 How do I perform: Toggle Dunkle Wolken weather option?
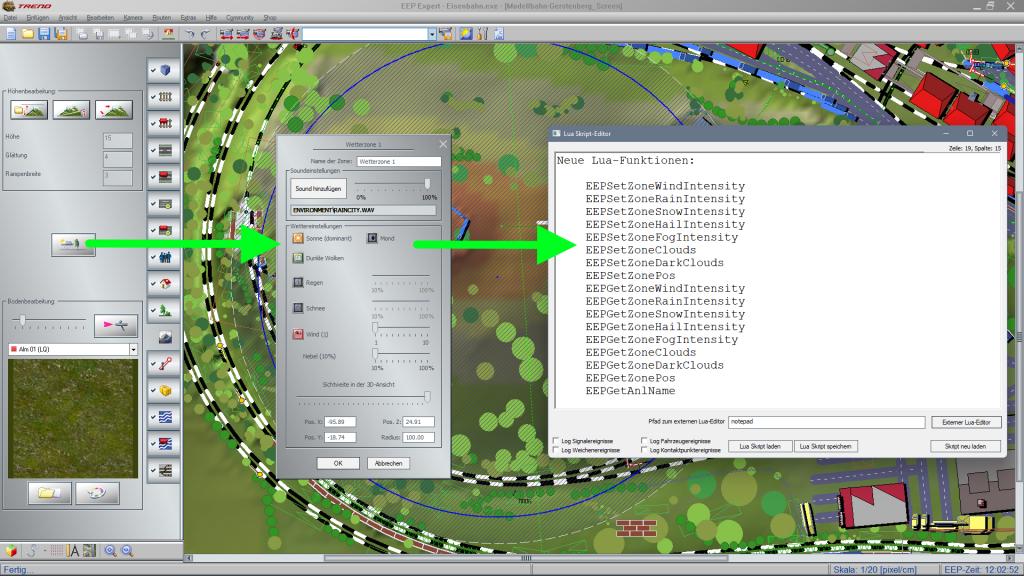pos(298,258)
